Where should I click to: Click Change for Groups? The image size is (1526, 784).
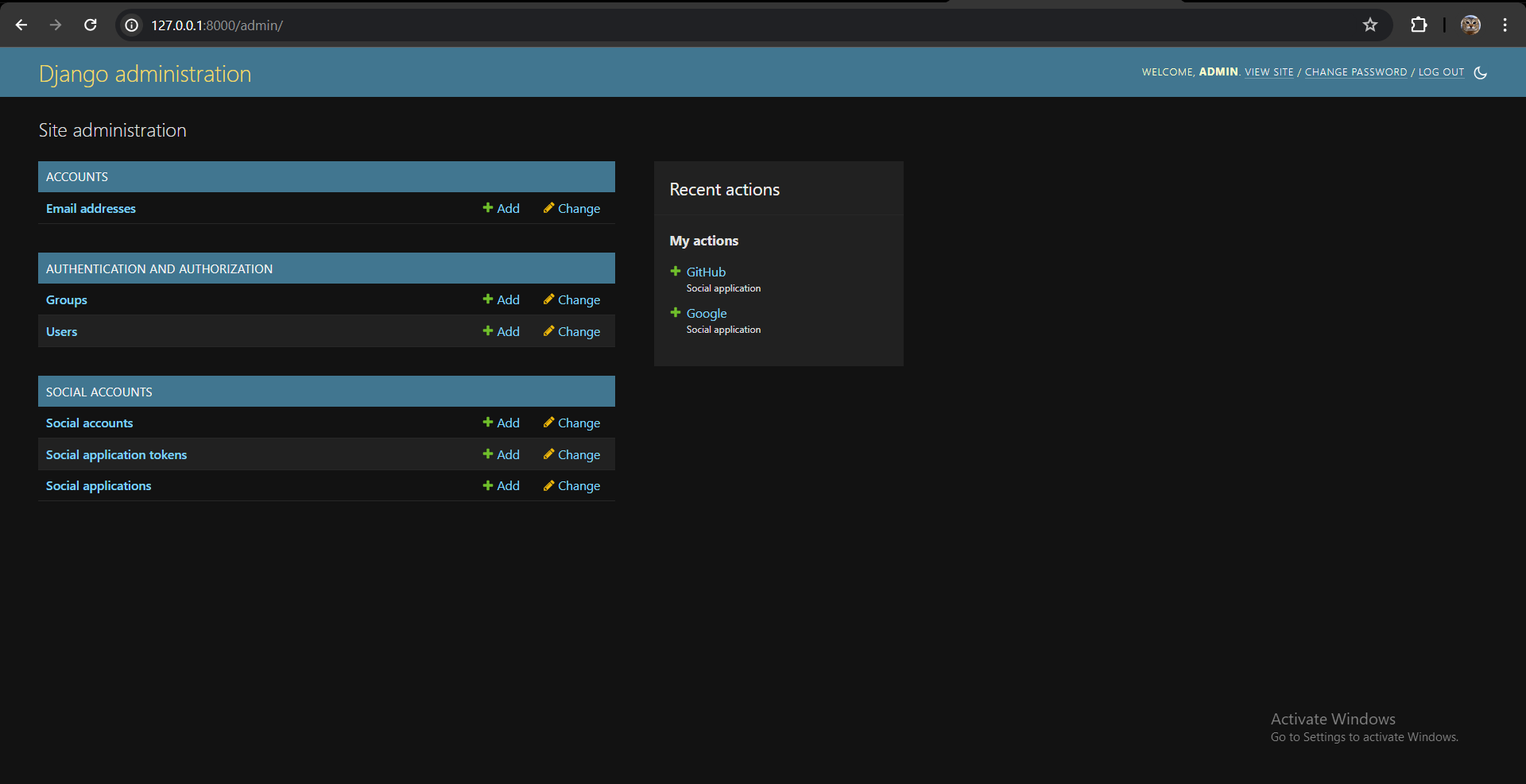coord(571,299)
